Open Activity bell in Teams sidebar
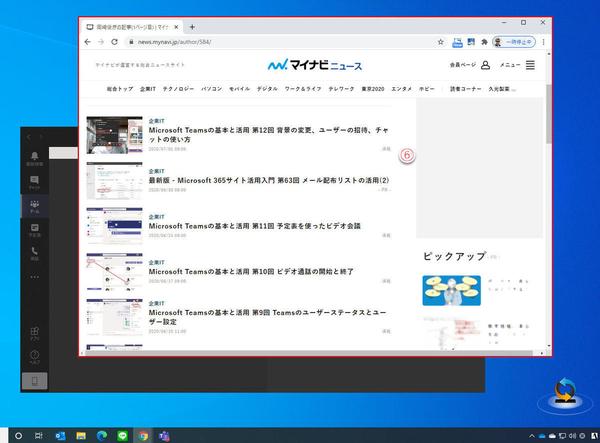This screenshot has height=443, width=600. (34, 158)
